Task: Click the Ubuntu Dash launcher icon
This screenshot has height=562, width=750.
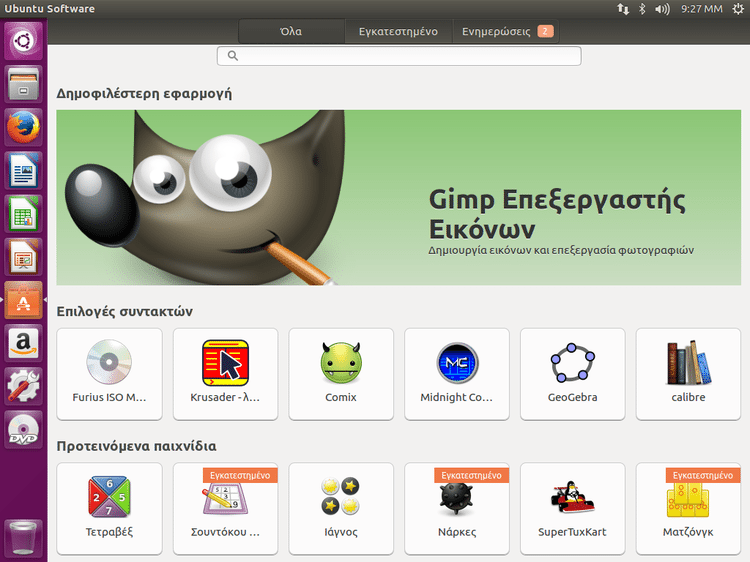Action: click(x=23, y=41)
